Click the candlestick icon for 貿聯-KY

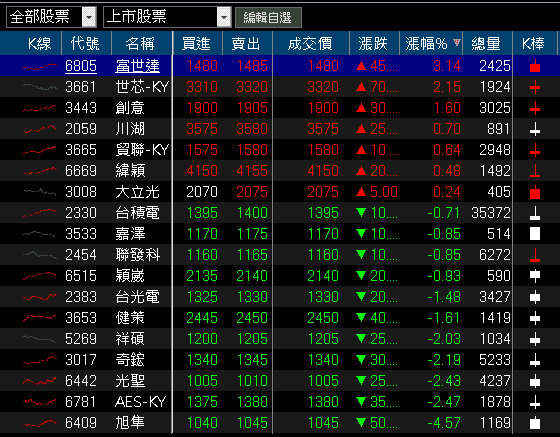pyautogui.click(x=535, y=150)
